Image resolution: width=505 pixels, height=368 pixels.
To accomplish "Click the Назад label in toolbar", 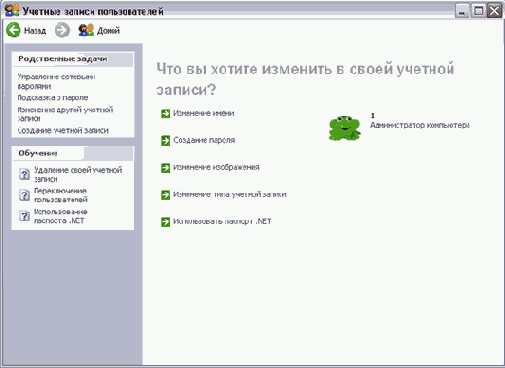I will 35,31.
